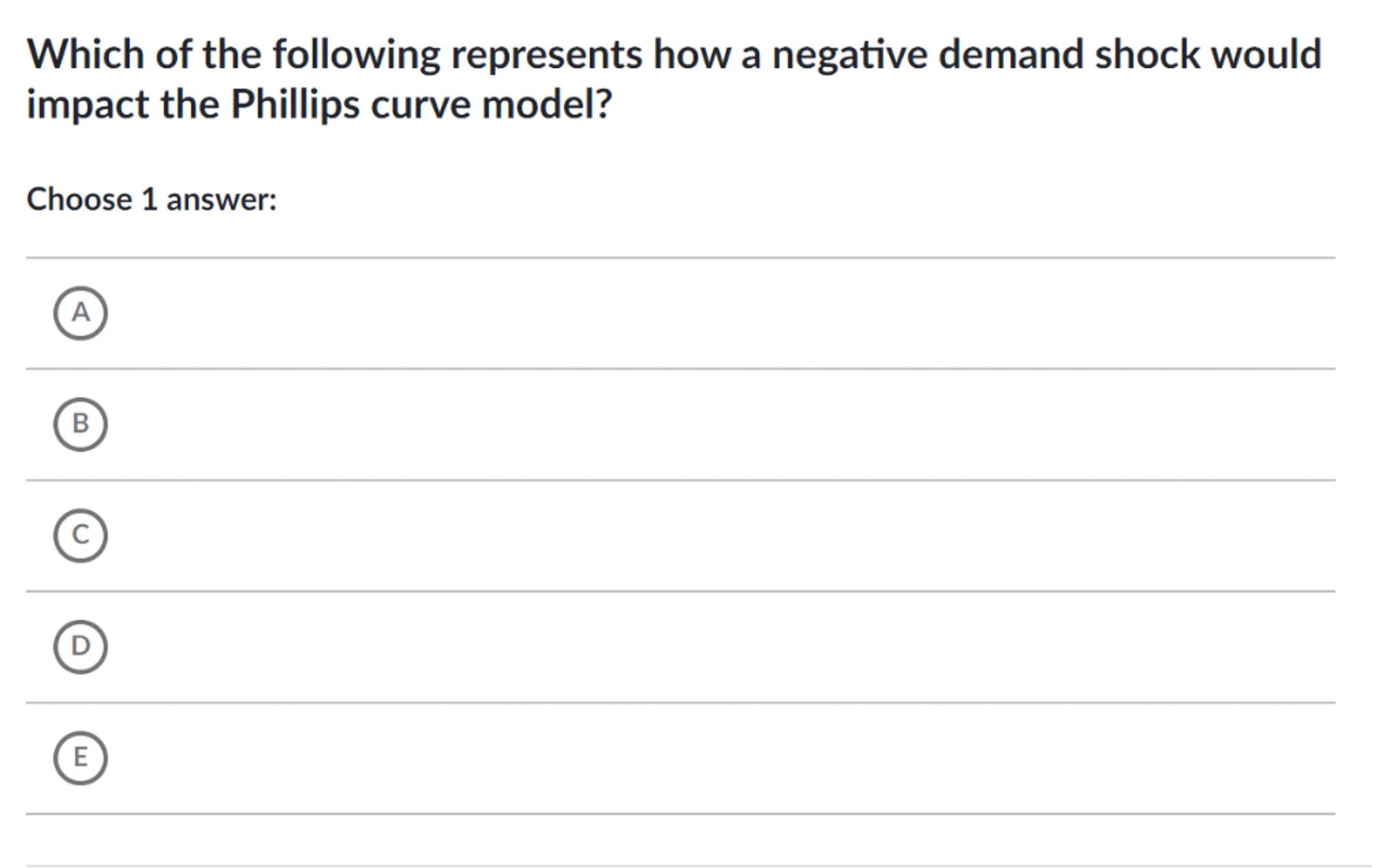Click the words "Phillips curve model?" in question
The width and height of the screenshot is (1398, 868).
(x=420, y=105)
